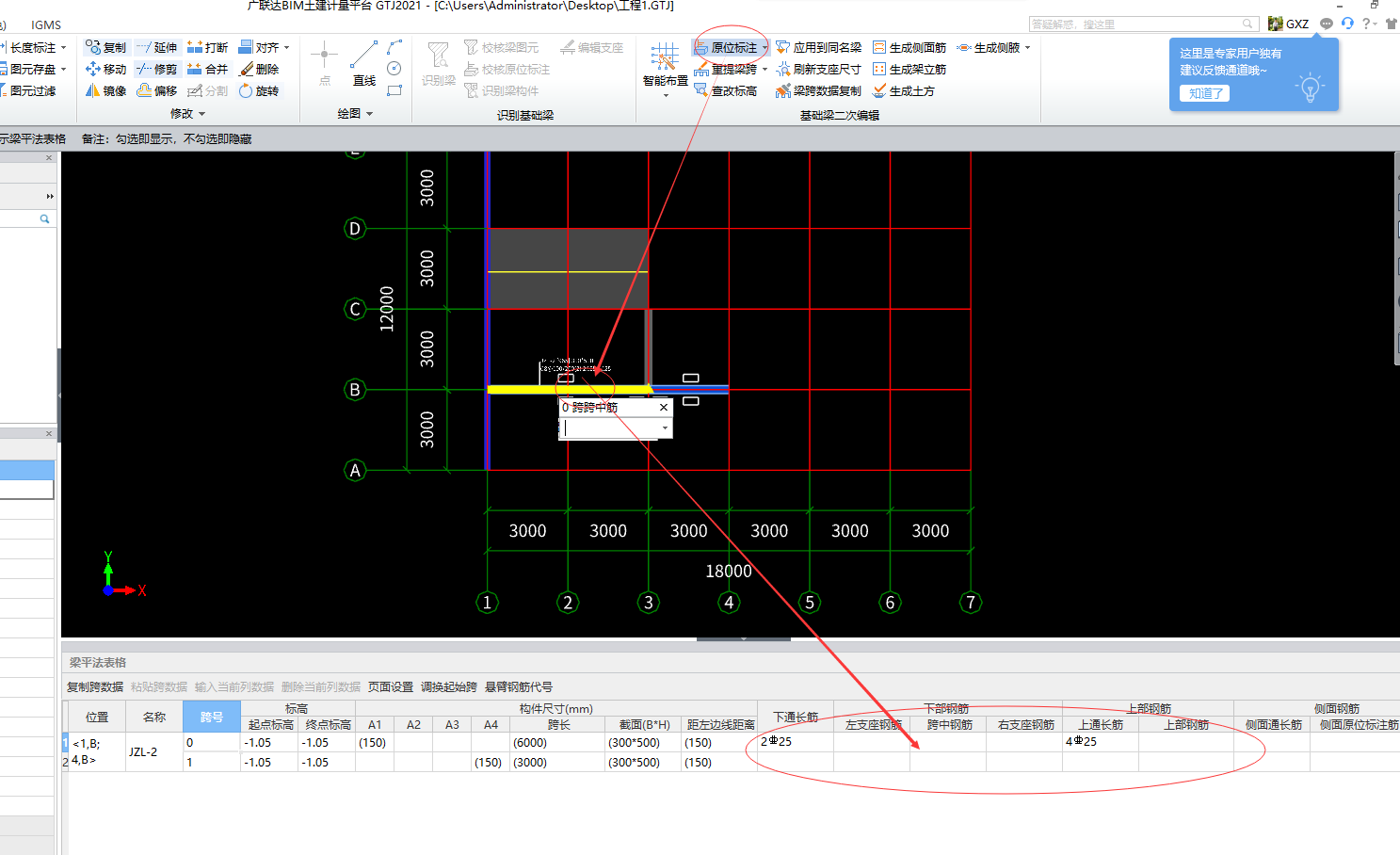
Task: Expand 图元存盘 dropdown
Action: (x=63, y=69)
